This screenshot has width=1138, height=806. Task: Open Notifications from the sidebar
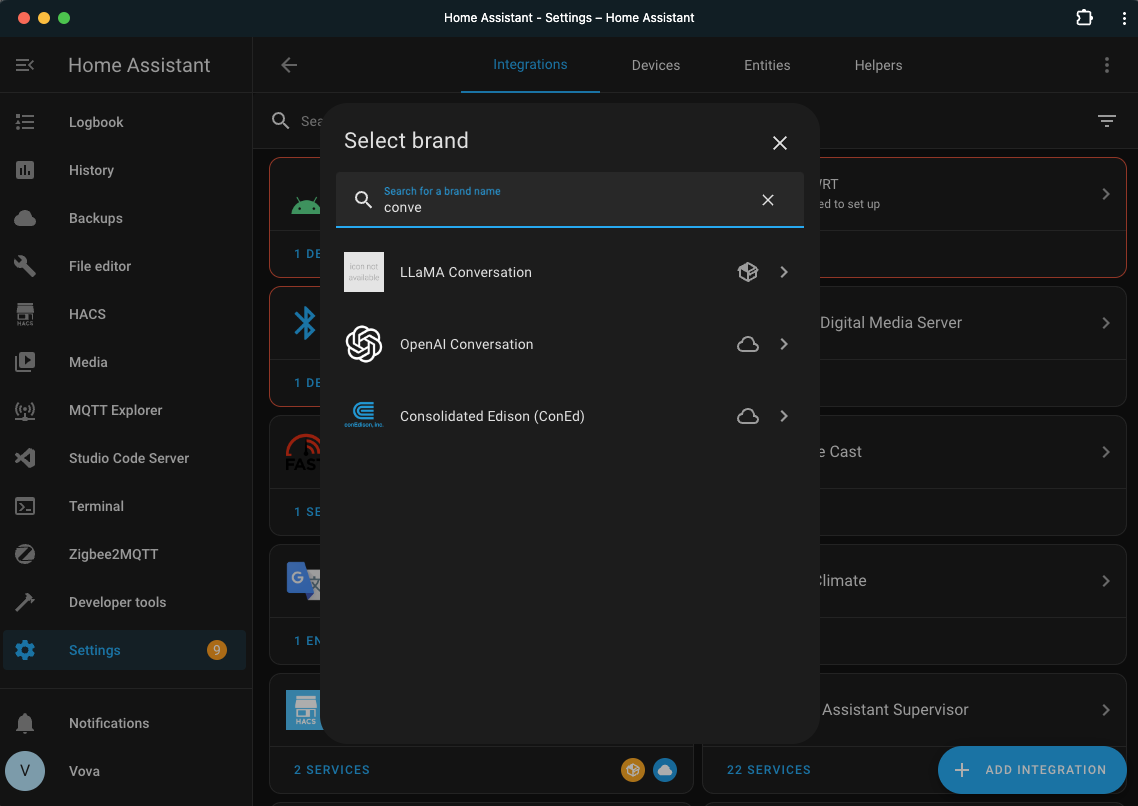click(x=108, y=723)
